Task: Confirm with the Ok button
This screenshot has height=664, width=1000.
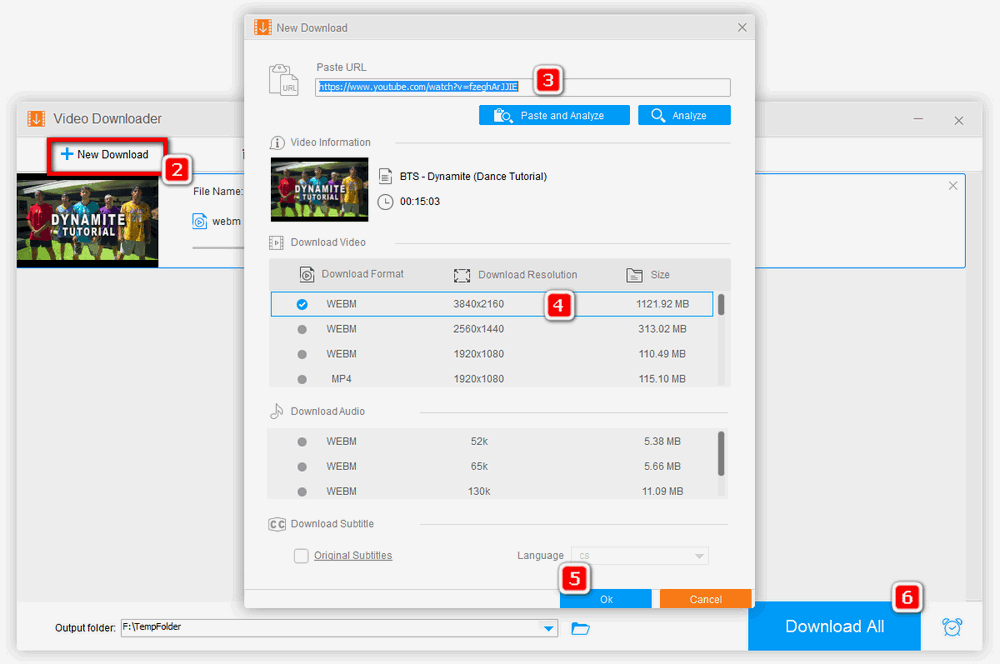Action: [606, 599]
